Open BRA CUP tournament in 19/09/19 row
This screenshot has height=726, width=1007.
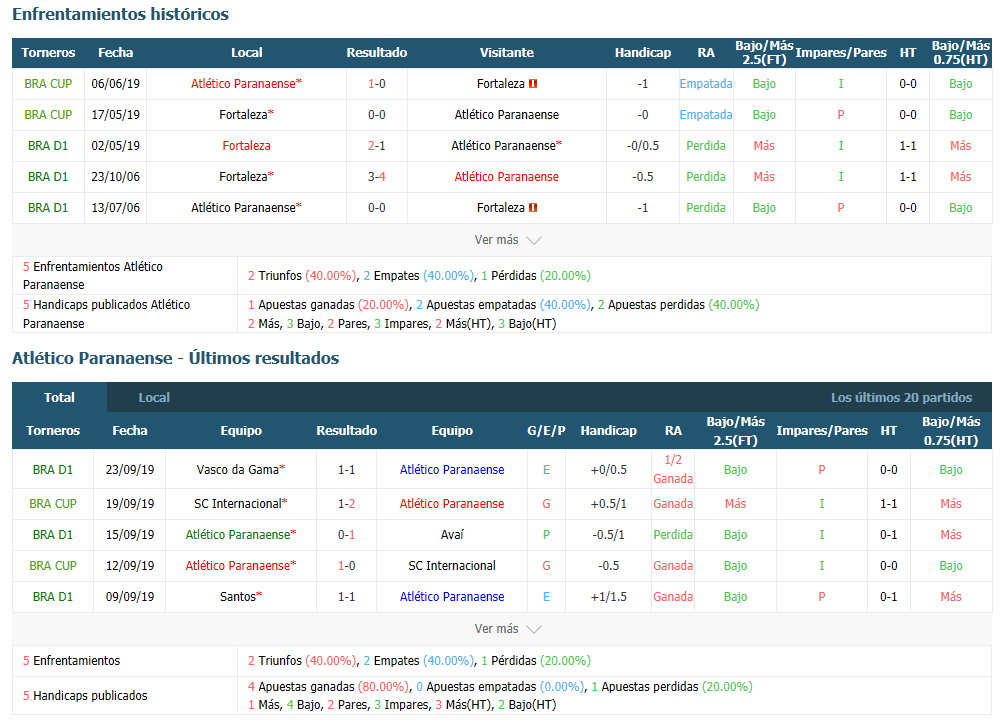[53, 504]
